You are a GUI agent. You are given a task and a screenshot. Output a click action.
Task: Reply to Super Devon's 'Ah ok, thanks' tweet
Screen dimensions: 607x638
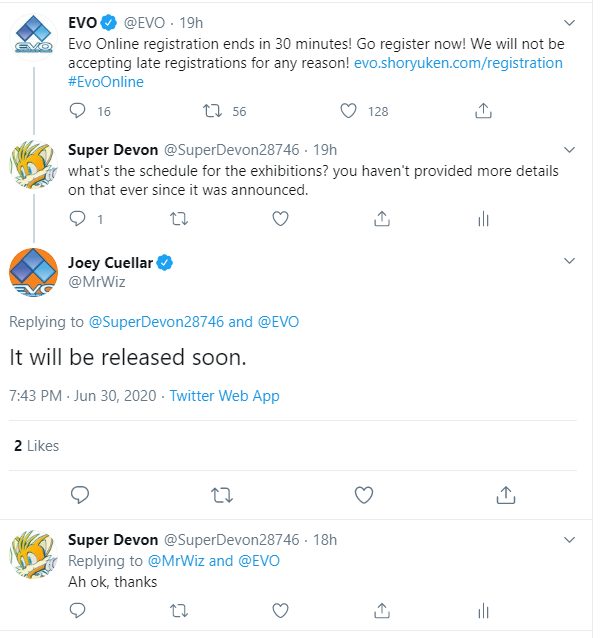[x=77, y=610]
